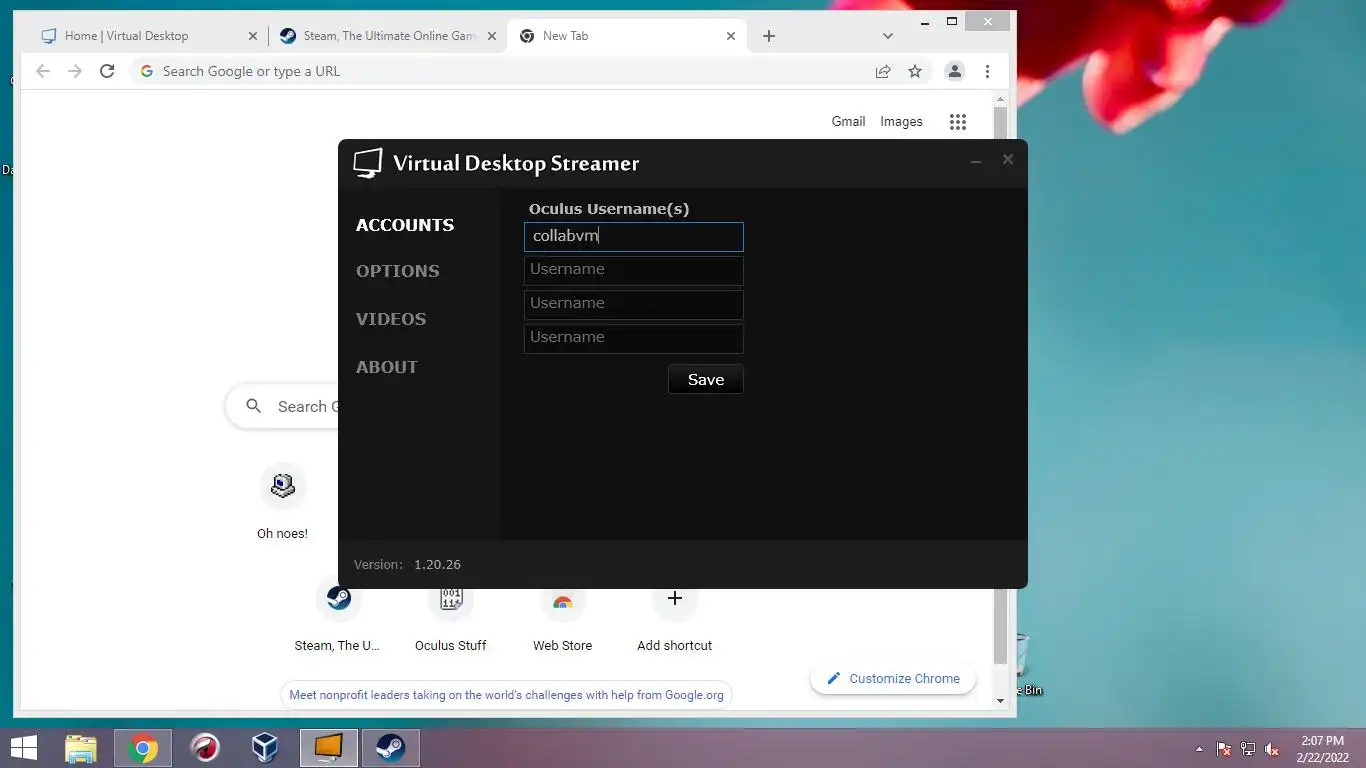Close the Virtual Desktop Streamer window
Image resolution: width=1366 pixels, height=768 pixels.
click(x=1008, y=159)
